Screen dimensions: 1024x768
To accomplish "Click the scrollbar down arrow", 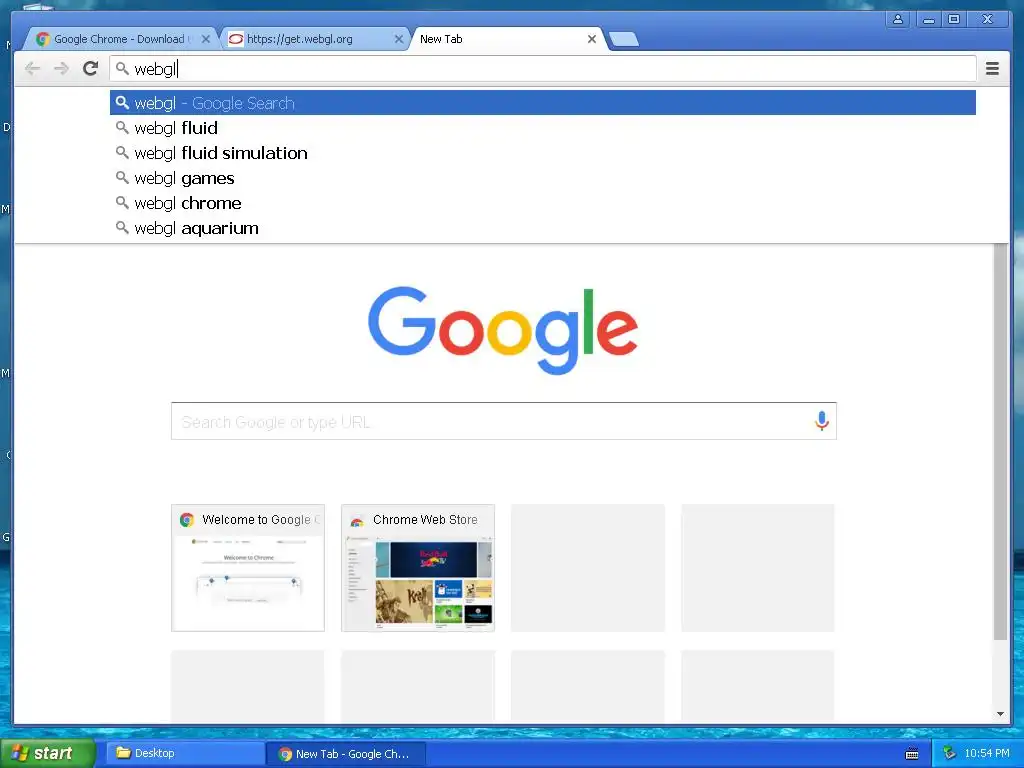I will [1000, 714].
